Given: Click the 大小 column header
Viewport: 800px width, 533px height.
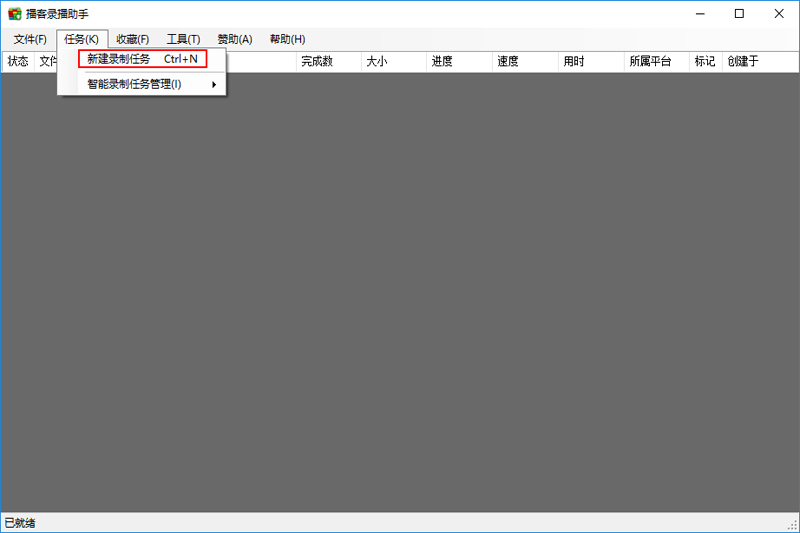Looking at the screenshot, I should point(376,61).
